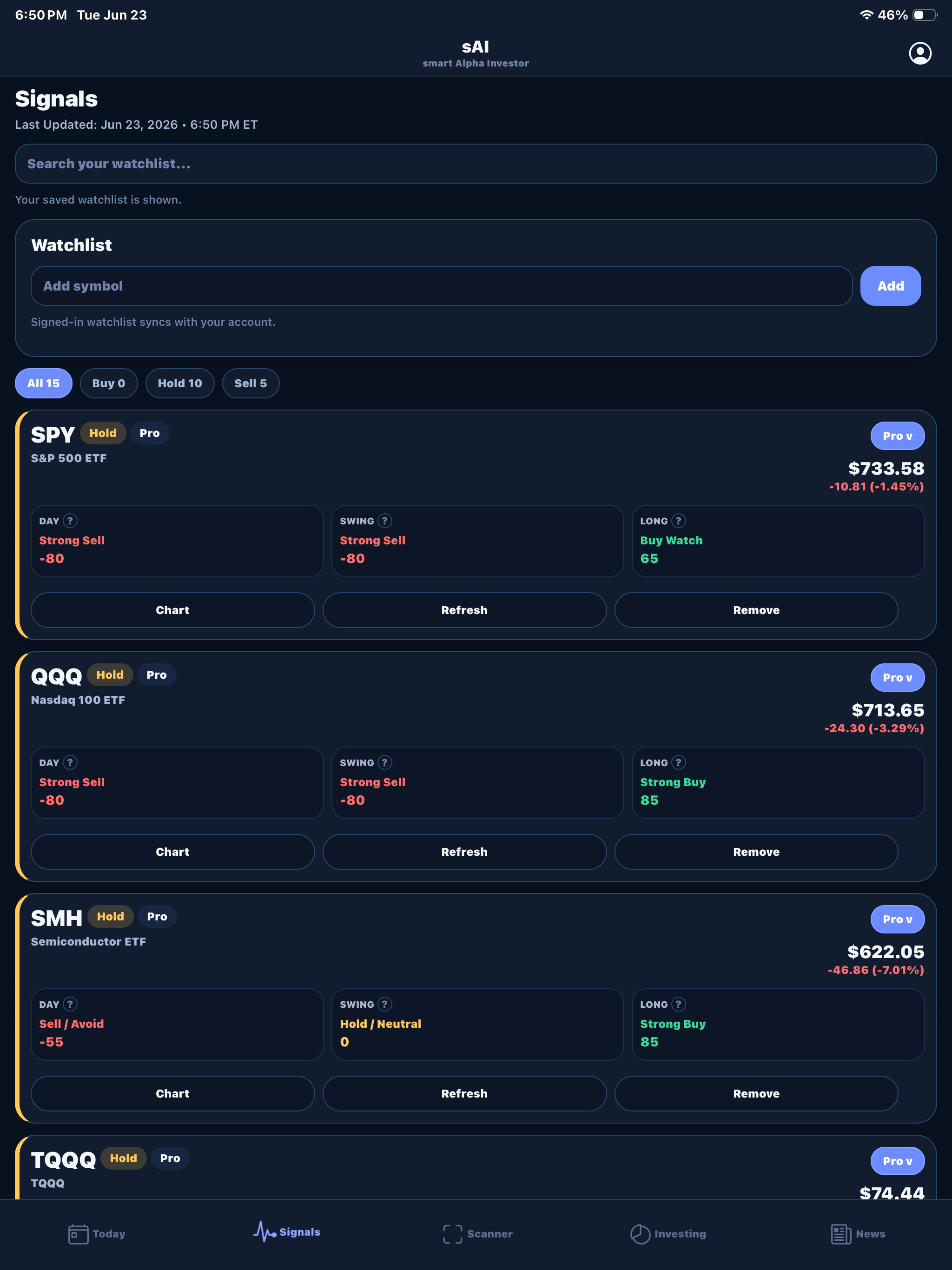Tap the SPY Day help question mark
This screenshot has height=1270, width=952.
(x=70, y=521)
